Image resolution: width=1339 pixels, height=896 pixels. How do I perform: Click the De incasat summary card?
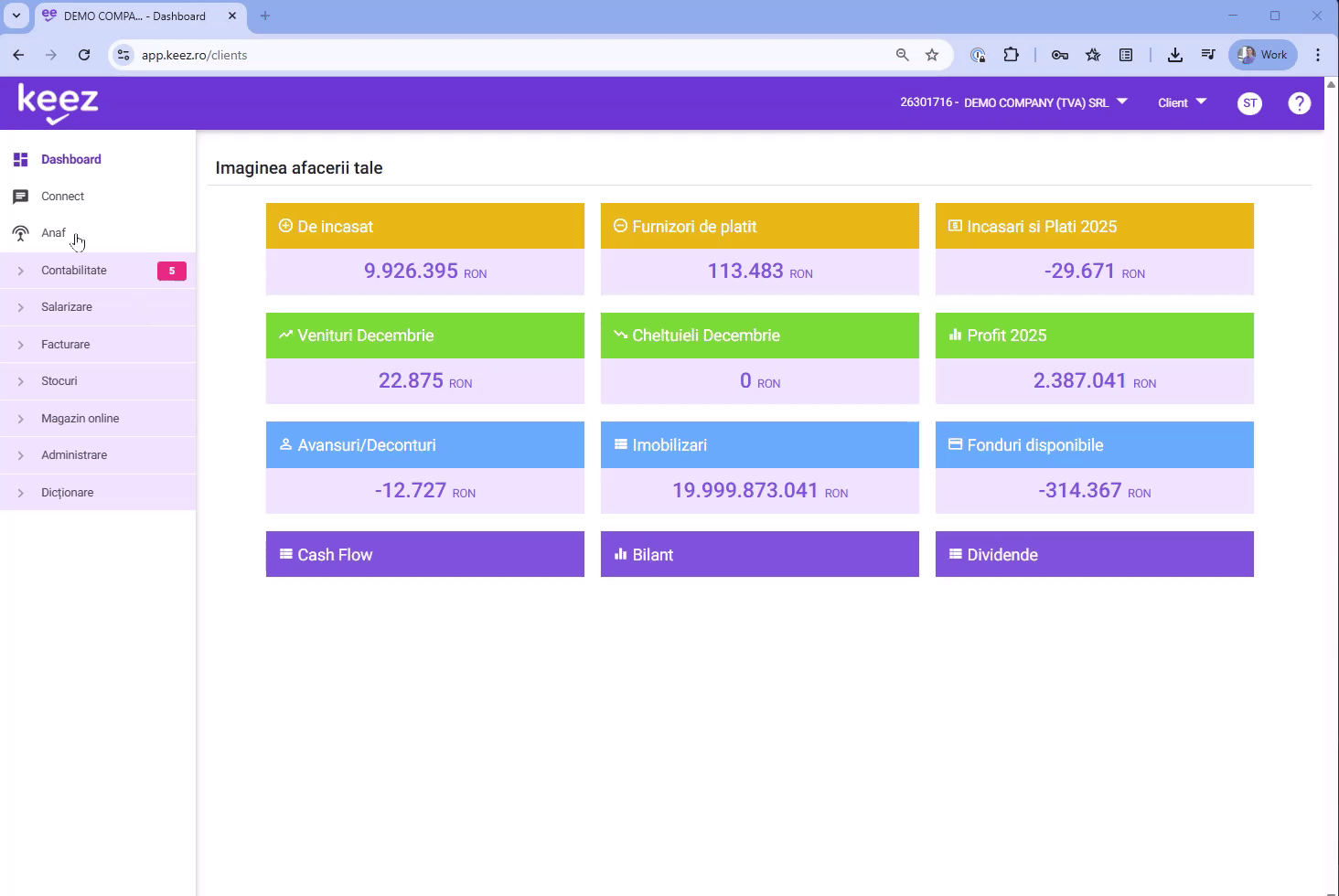pyautogui.click(x=424, y=249)
